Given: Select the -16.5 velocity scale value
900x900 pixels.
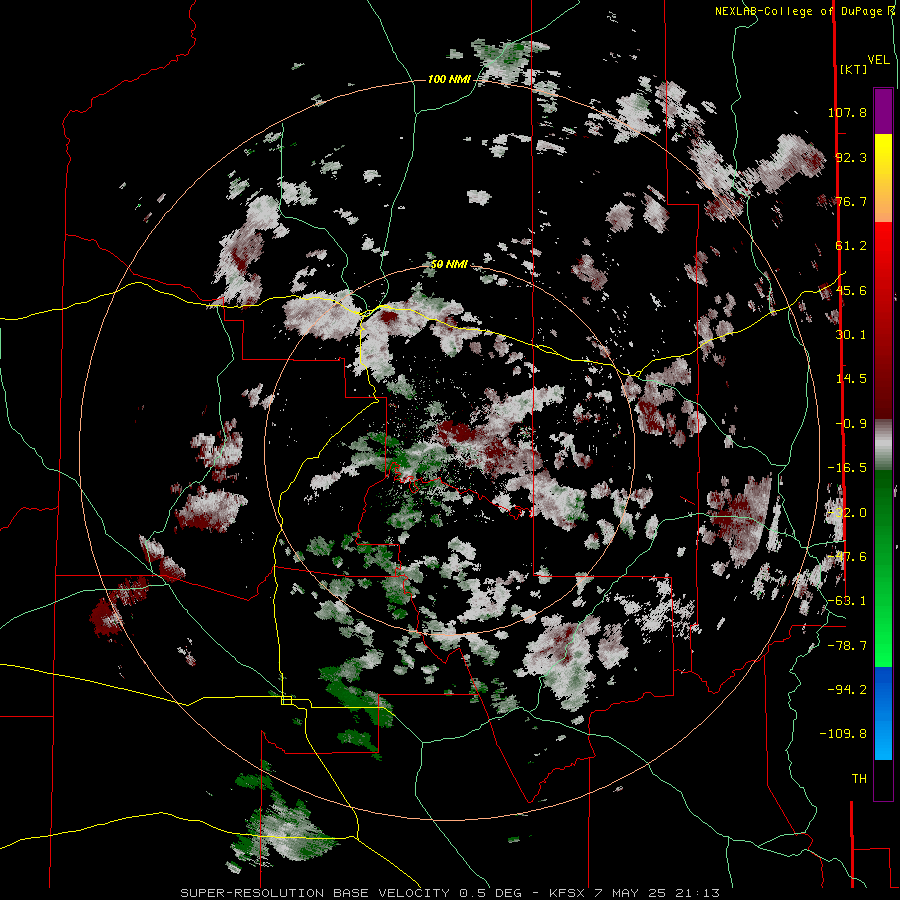Looking at the screenshot, I should (847, 468).
